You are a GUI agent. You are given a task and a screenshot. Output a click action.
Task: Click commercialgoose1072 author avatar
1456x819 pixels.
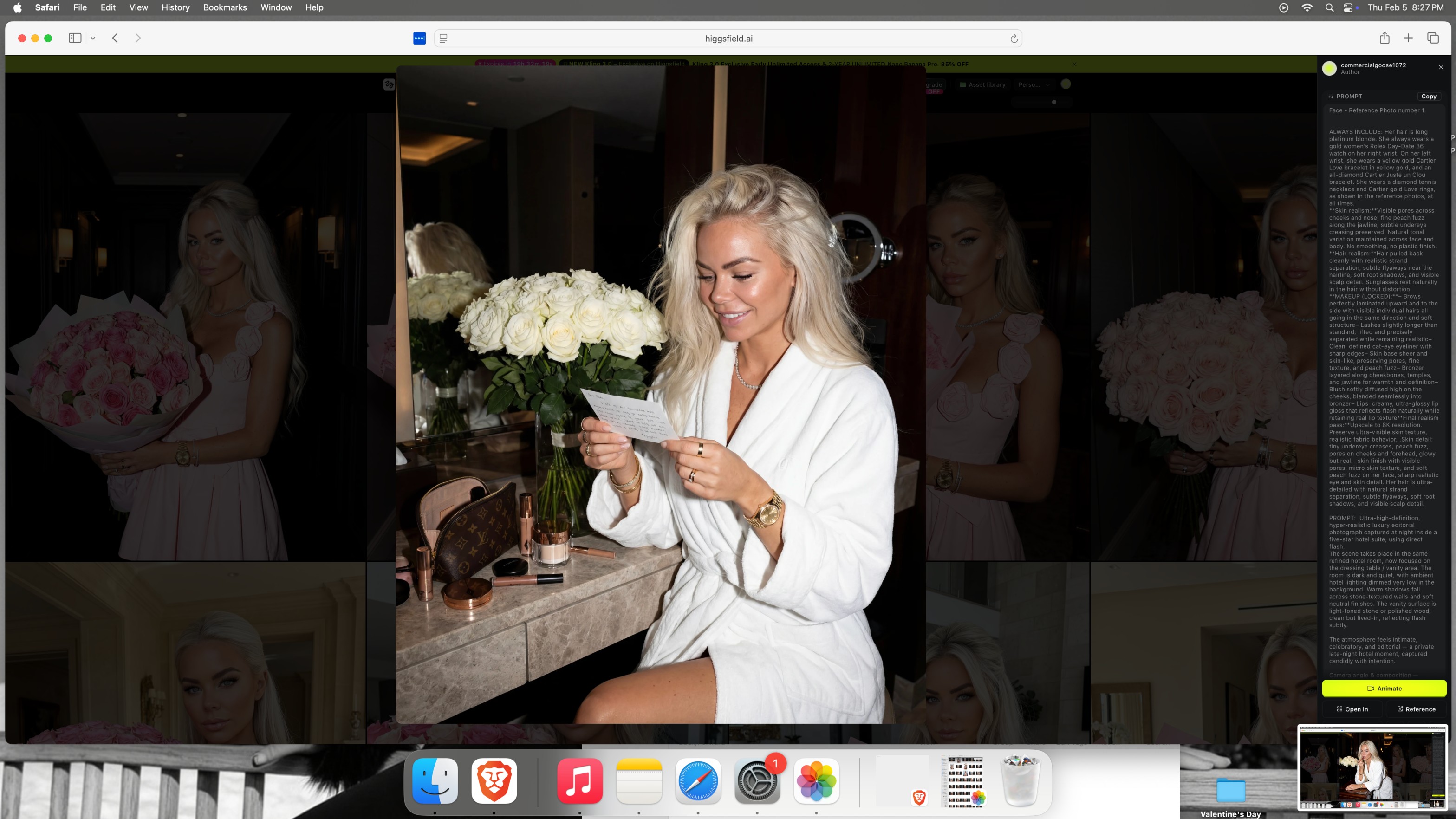(1329, 68)
